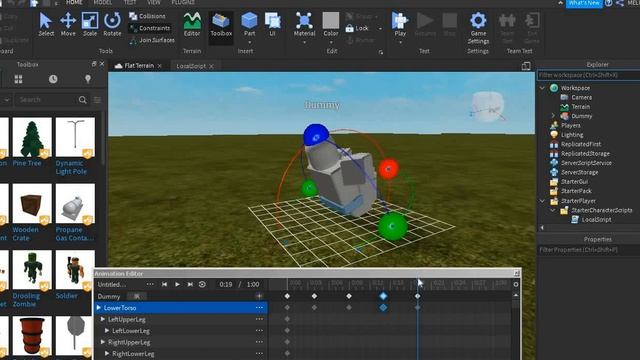Open Color picker in ribbon
Image resolution: width=640 pixels, height=360 pixels.
point(331,24)
